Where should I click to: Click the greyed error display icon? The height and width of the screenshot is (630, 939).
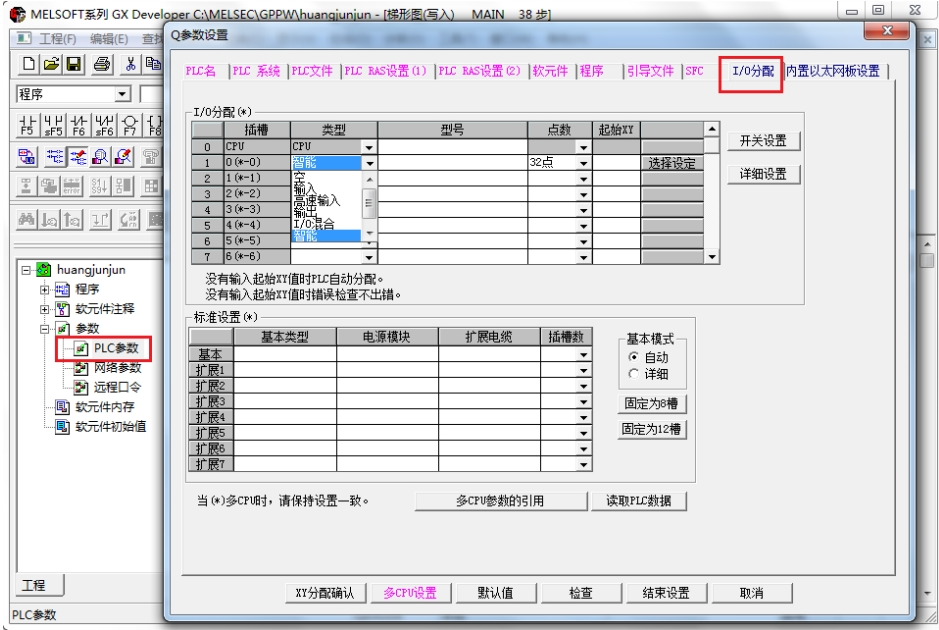(72, 186)
